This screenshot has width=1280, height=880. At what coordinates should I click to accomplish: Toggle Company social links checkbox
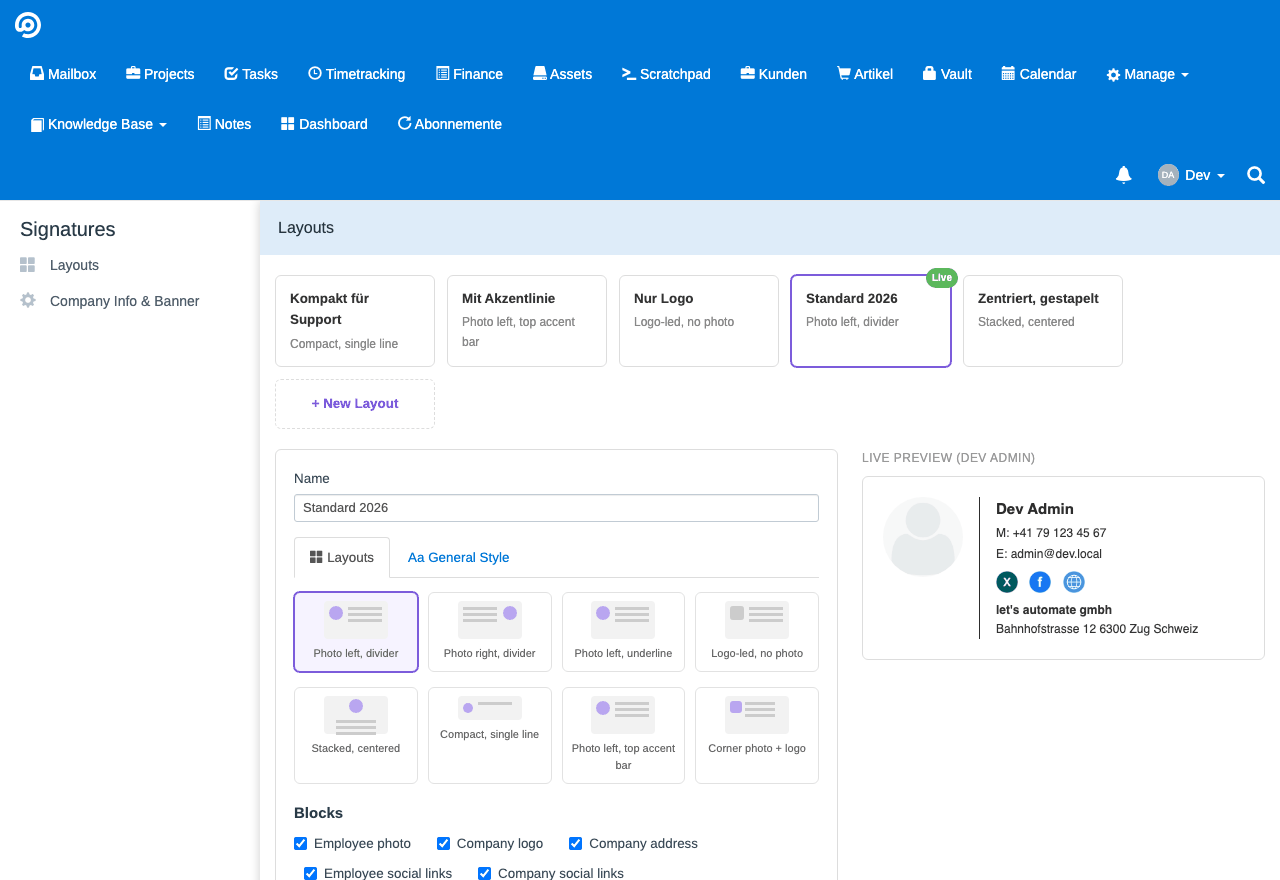click(x=485, y=873)
